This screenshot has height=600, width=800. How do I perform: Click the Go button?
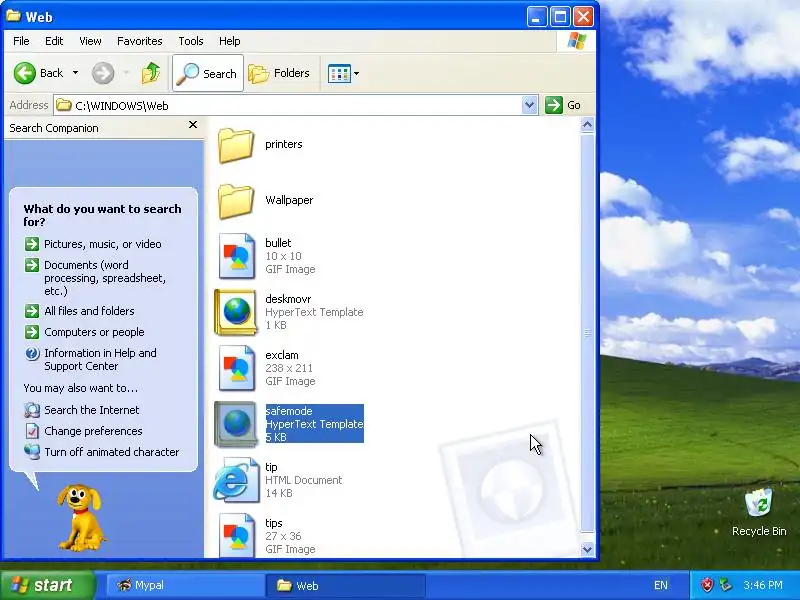pos(563,105)
